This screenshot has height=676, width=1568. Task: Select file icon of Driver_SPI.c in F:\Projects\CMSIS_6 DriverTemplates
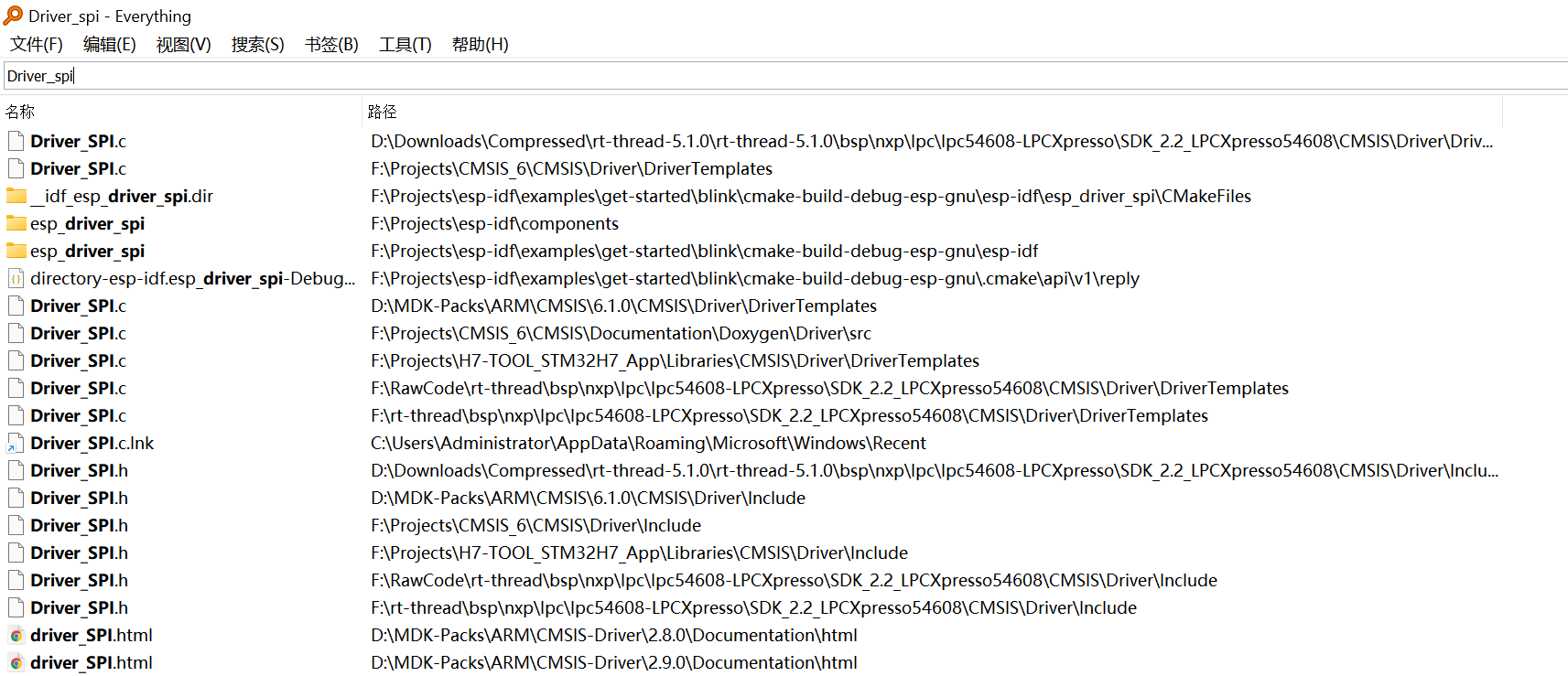point(16,168)
